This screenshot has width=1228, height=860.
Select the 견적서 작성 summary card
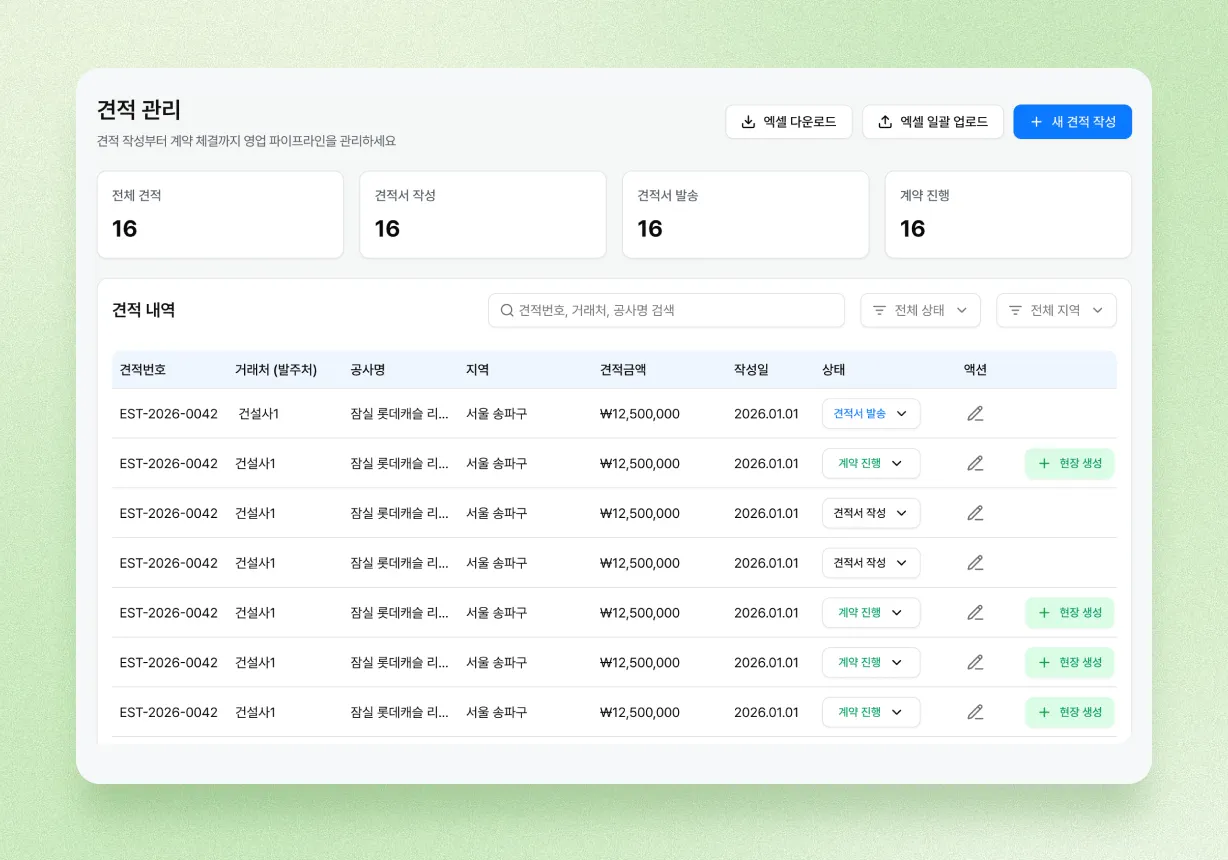pyautogui.click(x=483, y=215)
